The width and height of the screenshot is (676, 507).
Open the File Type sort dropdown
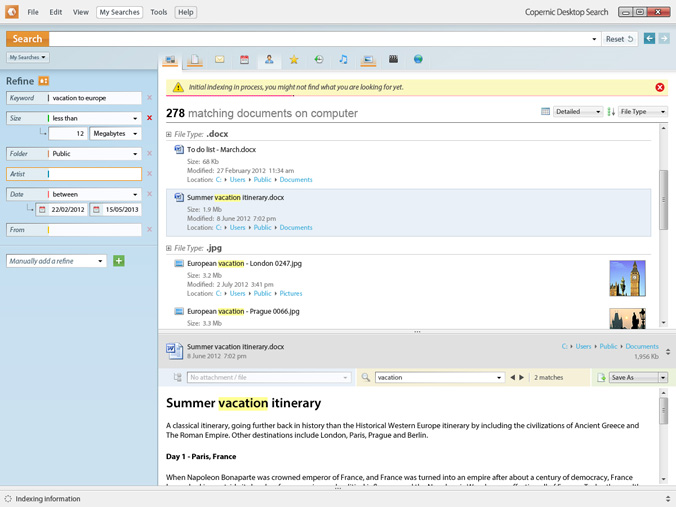click(x=642, y=112)
